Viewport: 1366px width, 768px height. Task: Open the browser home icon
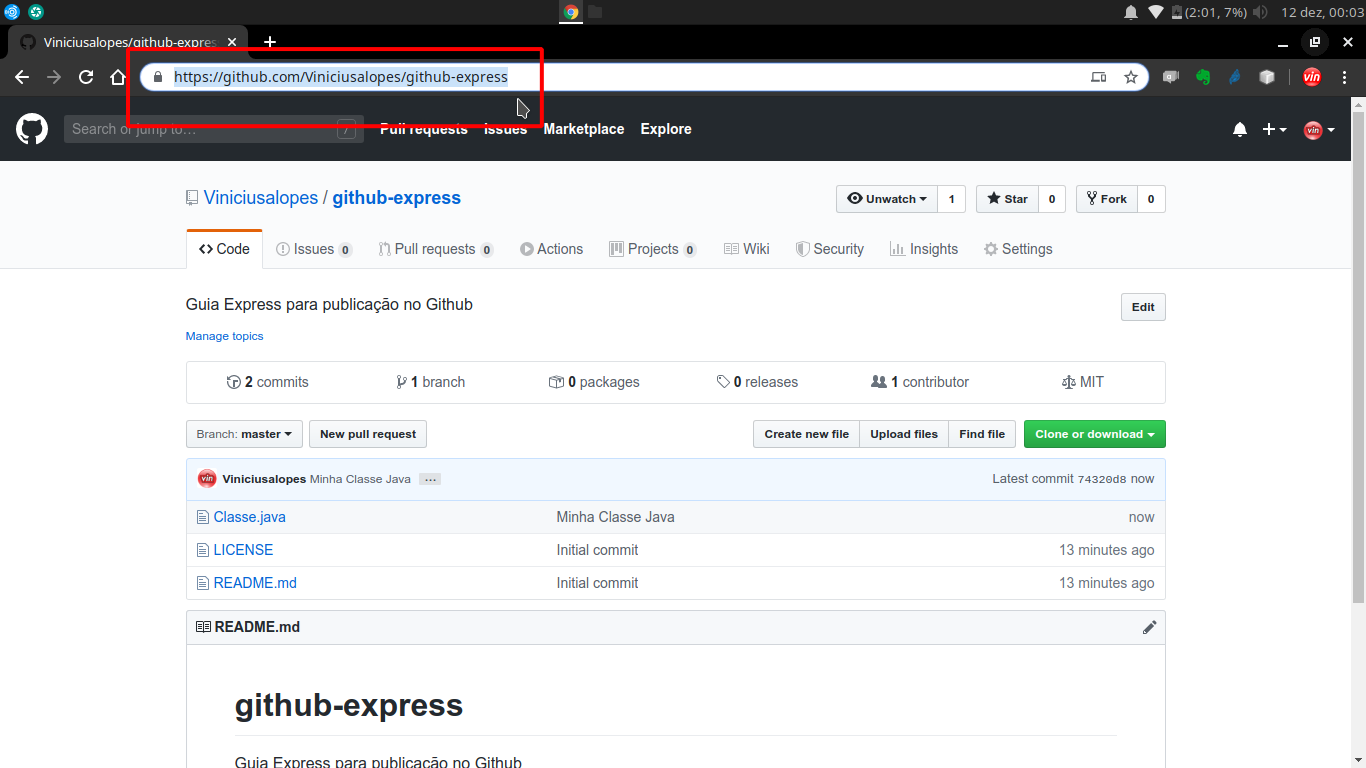[x=118, y=77]
